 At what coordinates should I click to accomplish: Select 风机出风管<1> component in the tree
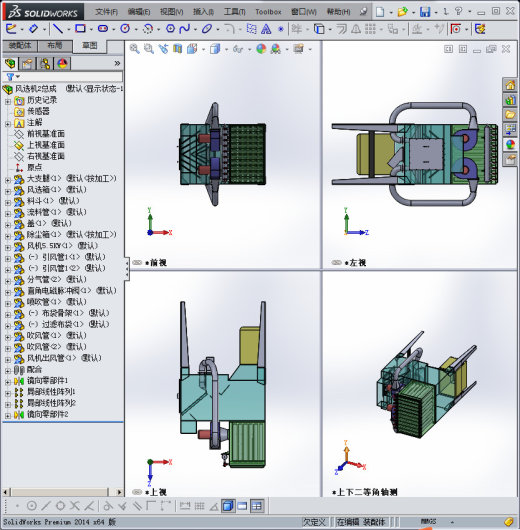click(x=64, y=358)
